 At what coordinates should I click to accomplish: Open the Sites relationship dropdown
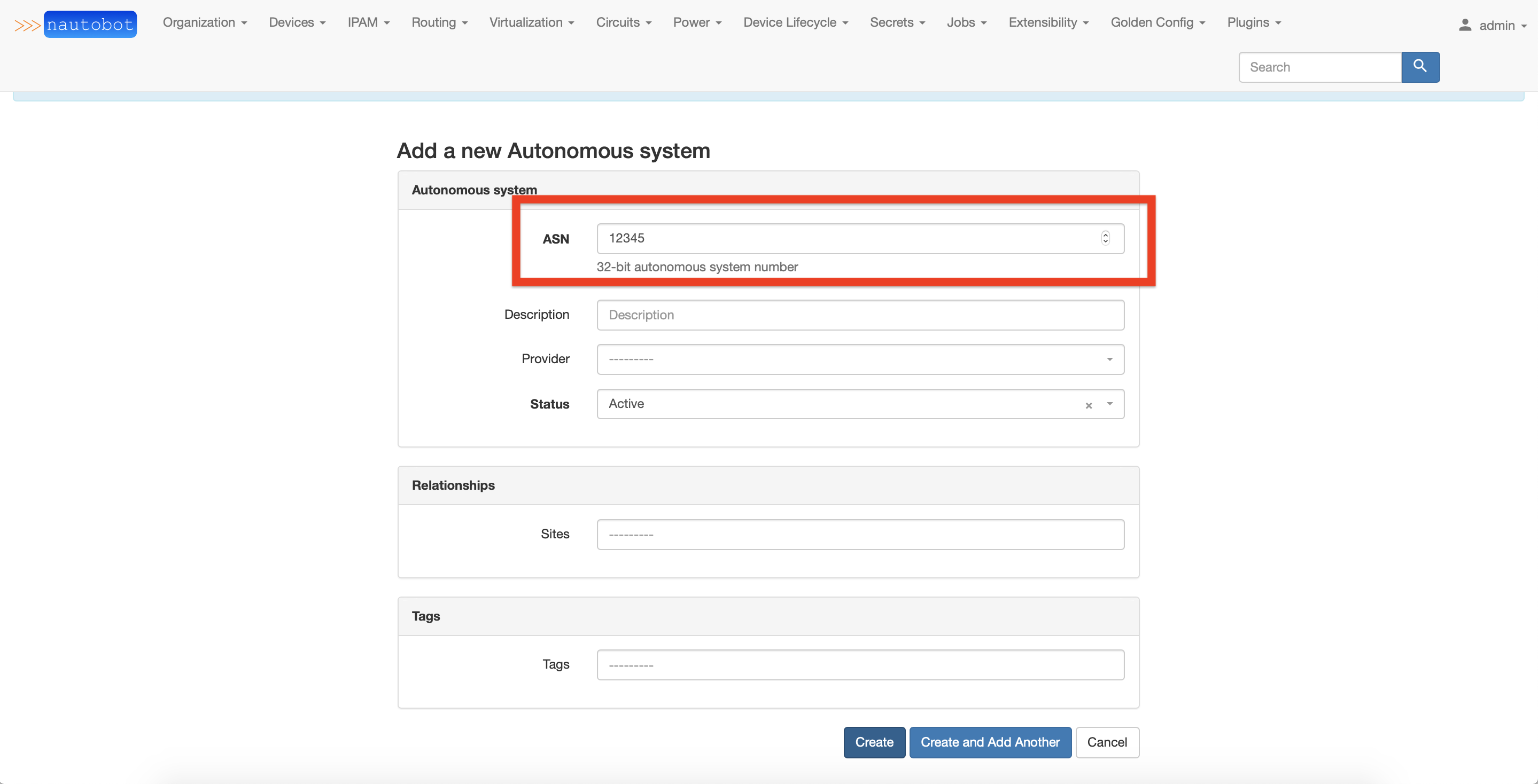(x=860, y=534)
